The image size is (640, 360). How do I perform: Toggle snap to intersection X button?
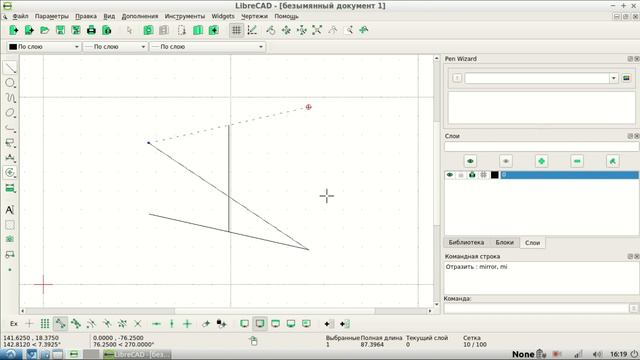click(138, 324)
